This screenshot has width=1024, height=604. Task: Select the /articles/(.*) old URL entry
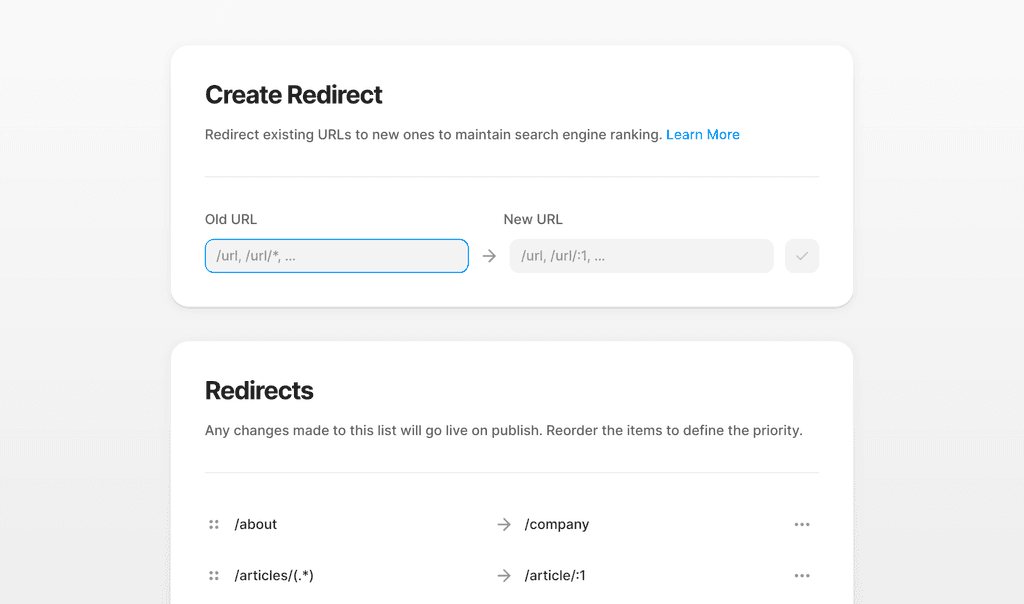(274, 576)
